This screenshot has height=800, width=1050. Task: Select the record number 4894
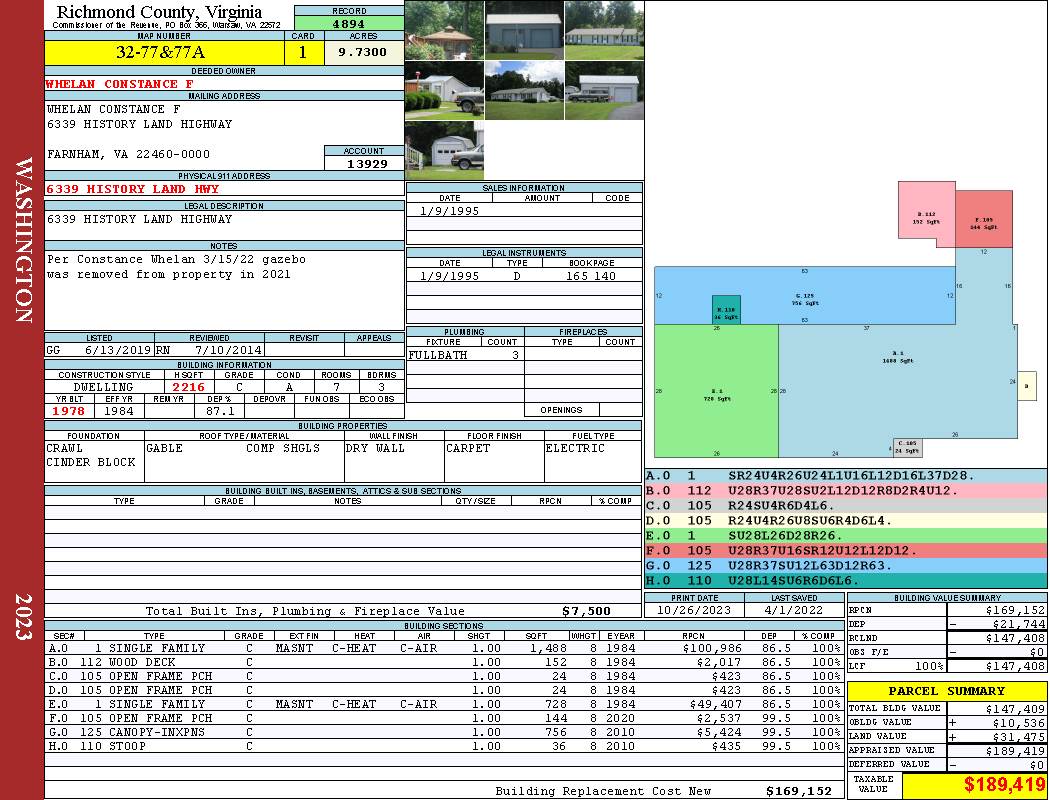(349, 24)
